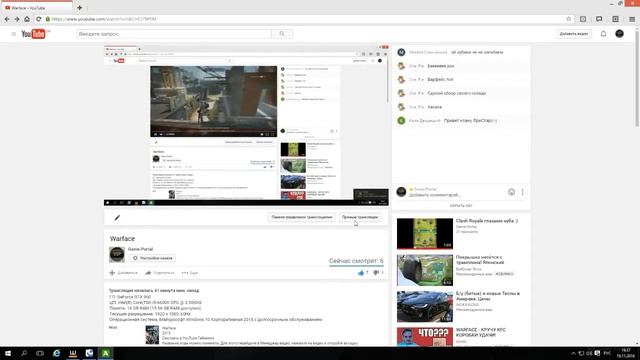The image size is (640, 360).
Task: Click the chat message Варфейс топ
Action: pos(440,80)
